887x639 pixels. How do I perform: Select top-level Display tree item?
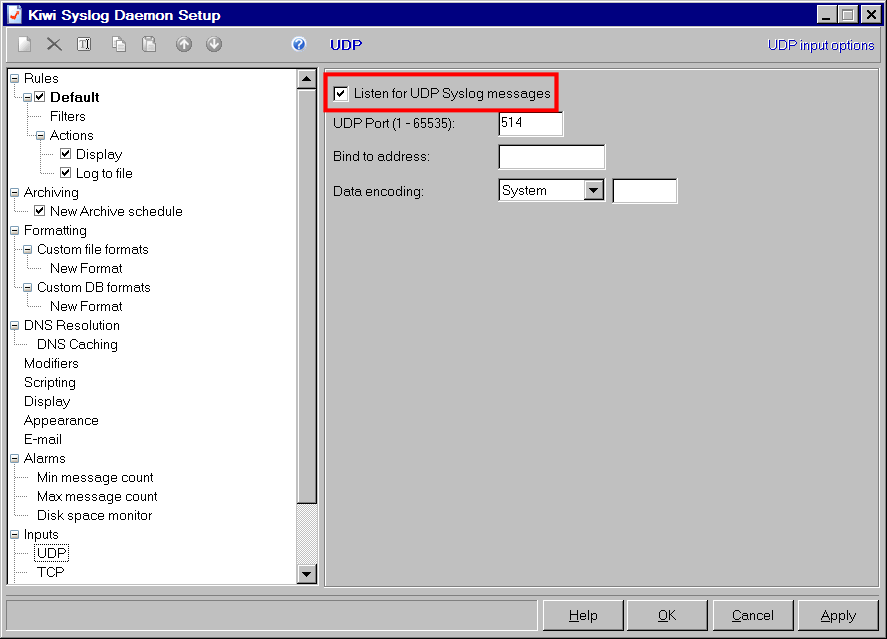(47, 401)
